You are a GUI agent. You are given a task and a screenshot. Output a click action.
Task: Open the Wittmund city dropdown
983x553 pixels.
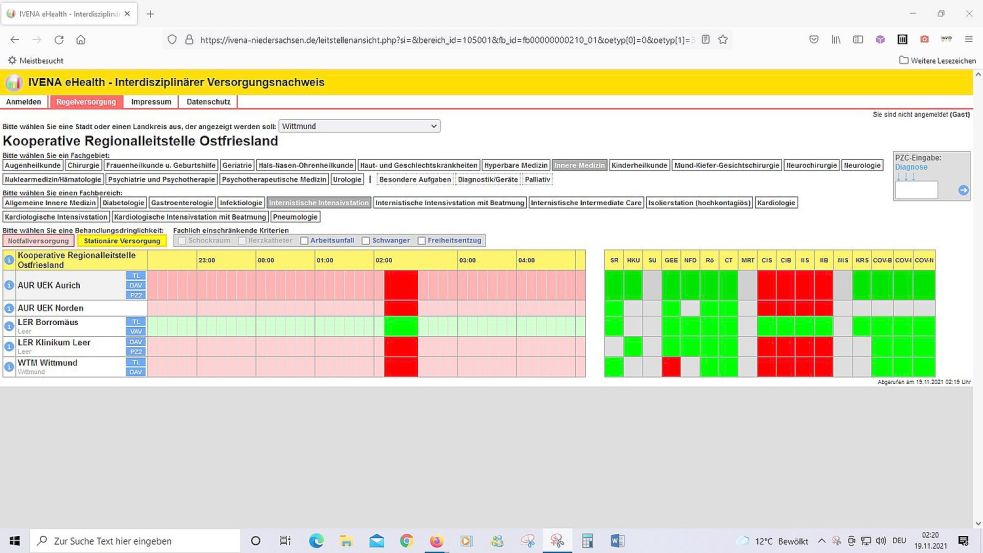click(x=359, y=126)
